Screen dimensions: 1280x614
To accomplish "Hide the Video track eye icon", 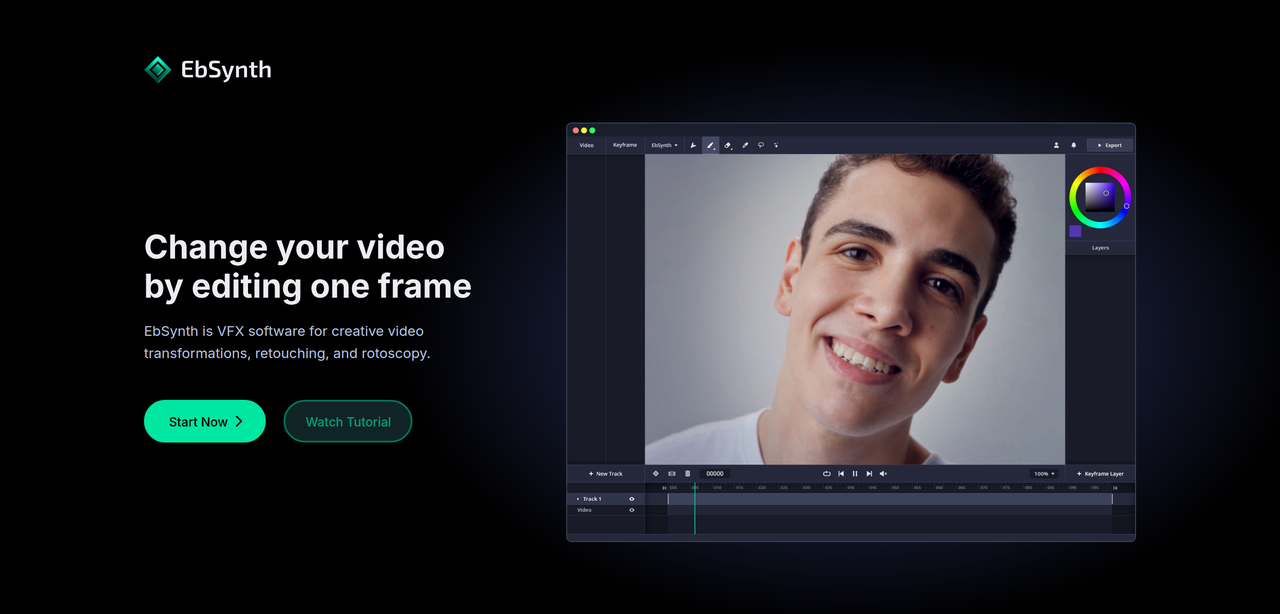I will (x=632, y=510).
